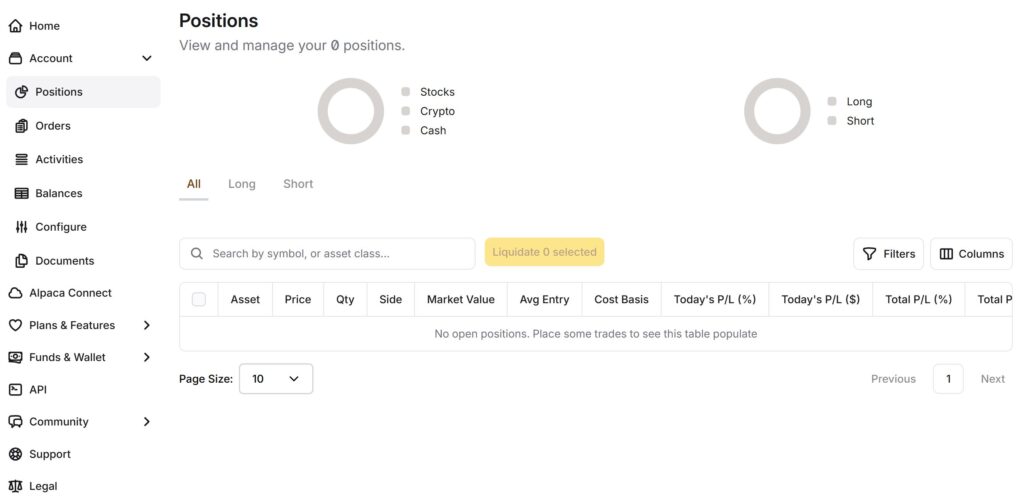
Task: Click the Support lifebuoy icon
Action: [16, 454]
